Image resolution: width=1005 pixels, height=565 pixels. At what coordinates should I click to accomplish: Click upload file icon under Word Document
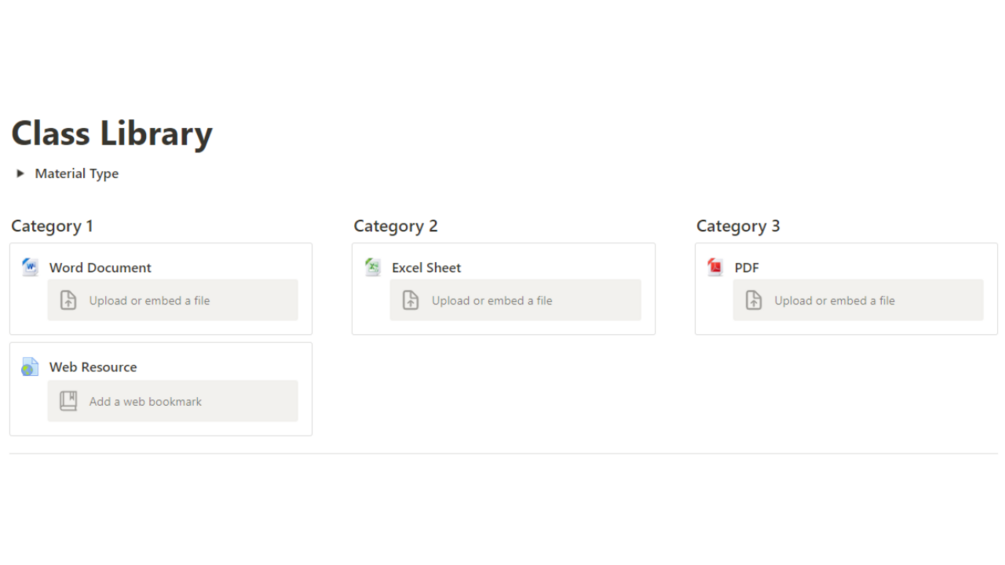(68, 300)
